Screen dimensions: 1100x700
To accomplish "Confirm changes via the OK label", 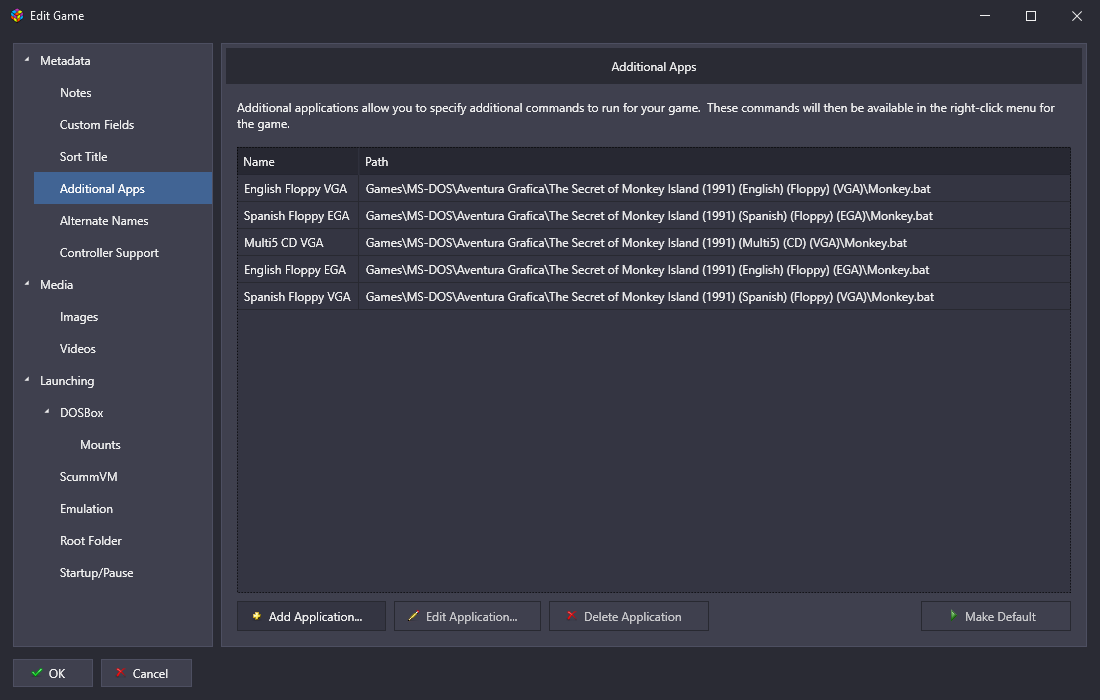I will (x=57, y=673).
